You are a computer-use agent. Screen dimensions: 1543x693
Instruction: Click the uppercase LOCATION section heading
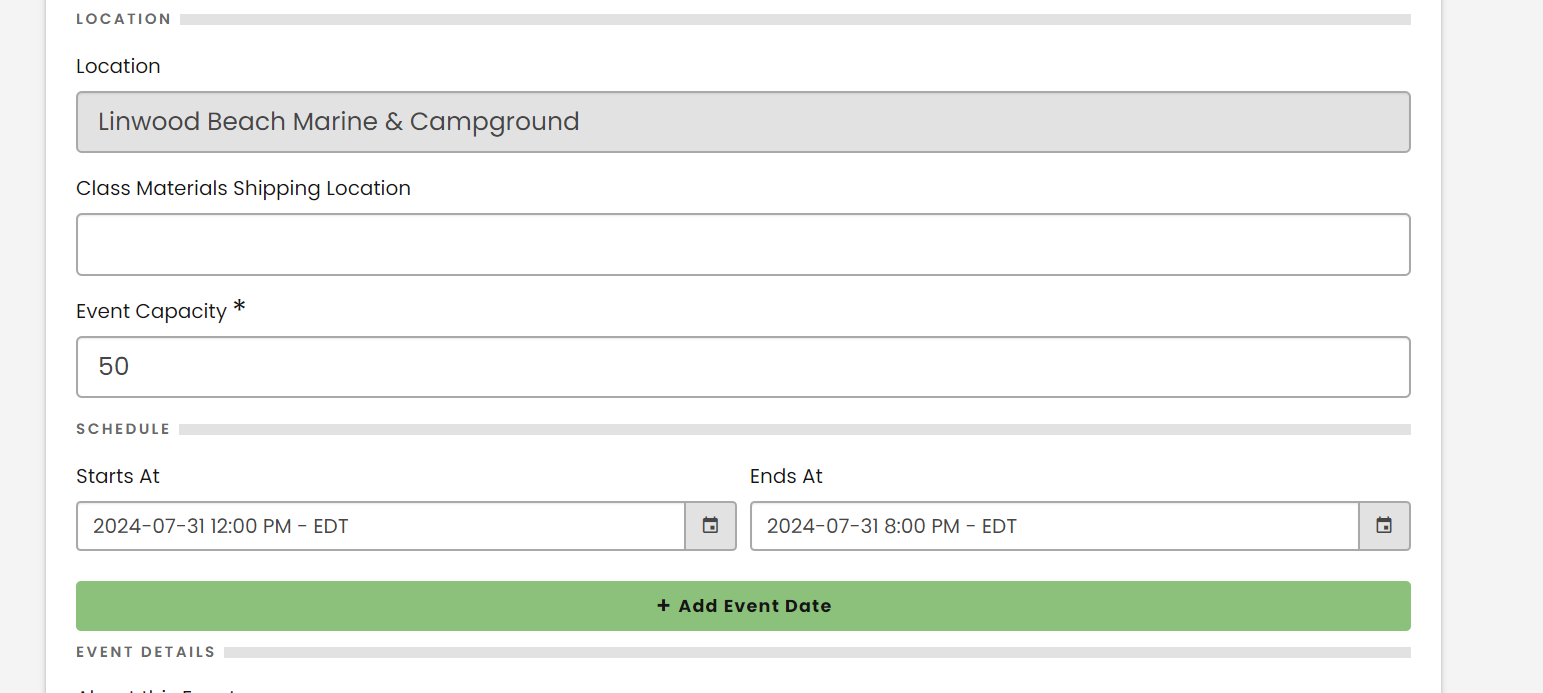click(124, 19)
